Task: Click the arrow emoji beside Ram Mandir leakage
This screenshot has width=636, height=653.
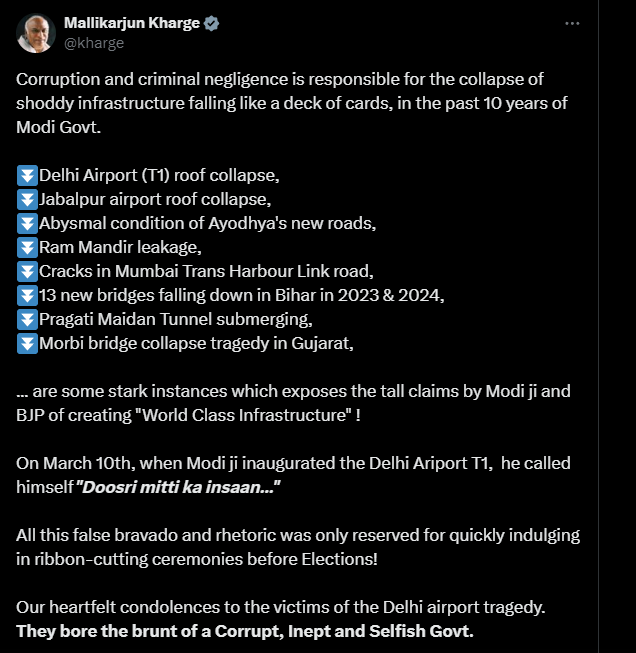Action: (27, 247)
